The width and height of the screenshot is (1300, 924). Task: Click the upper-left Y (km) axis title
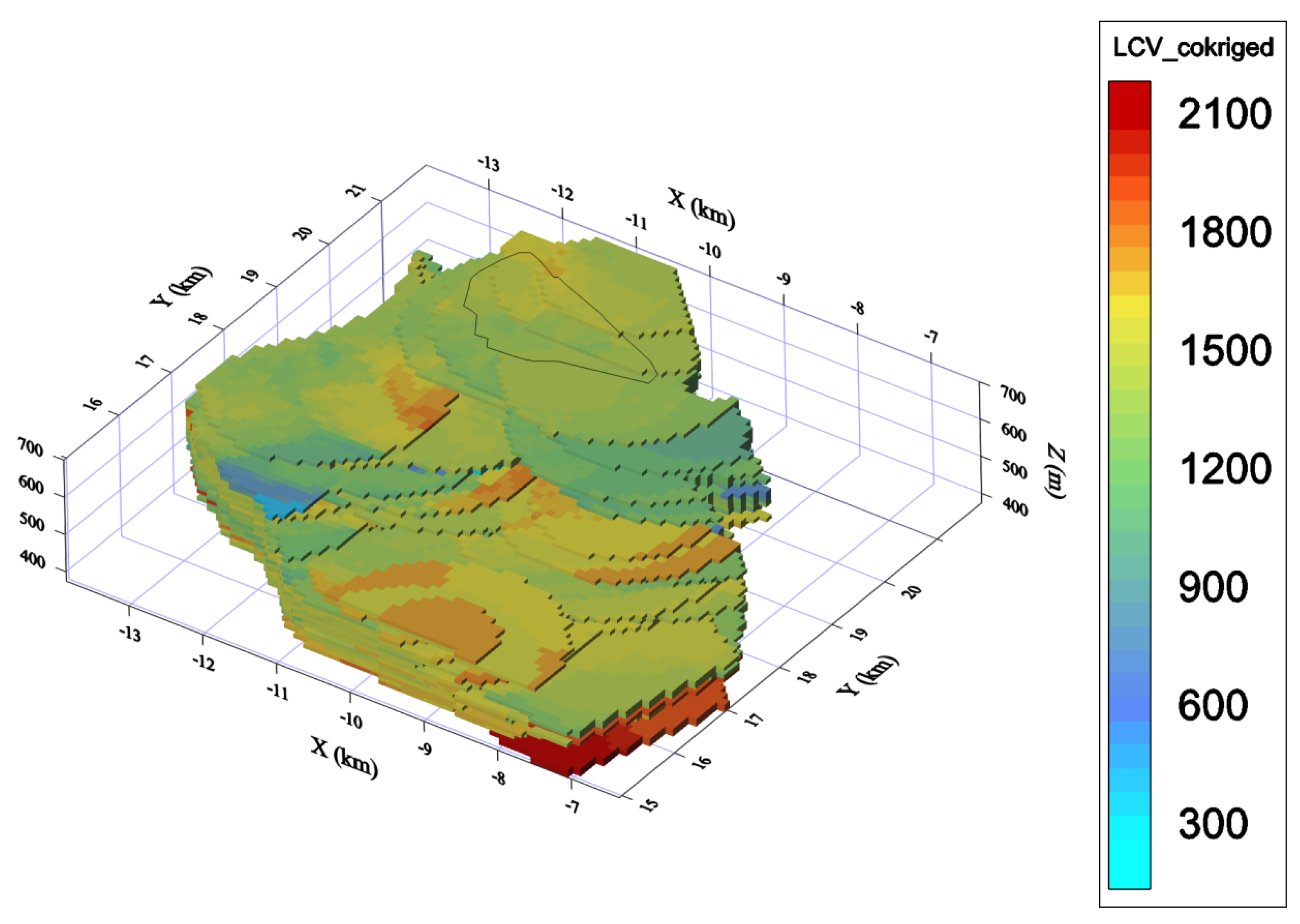(181, 286)
